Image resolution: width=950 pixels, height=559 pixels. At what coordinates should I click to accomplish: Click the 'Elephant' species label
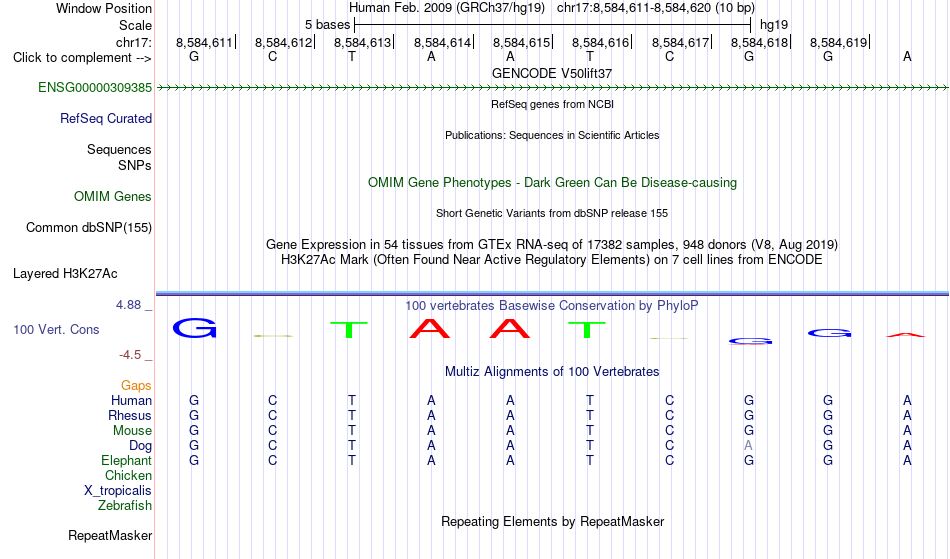pyautogui.click(x=127, y=461)
